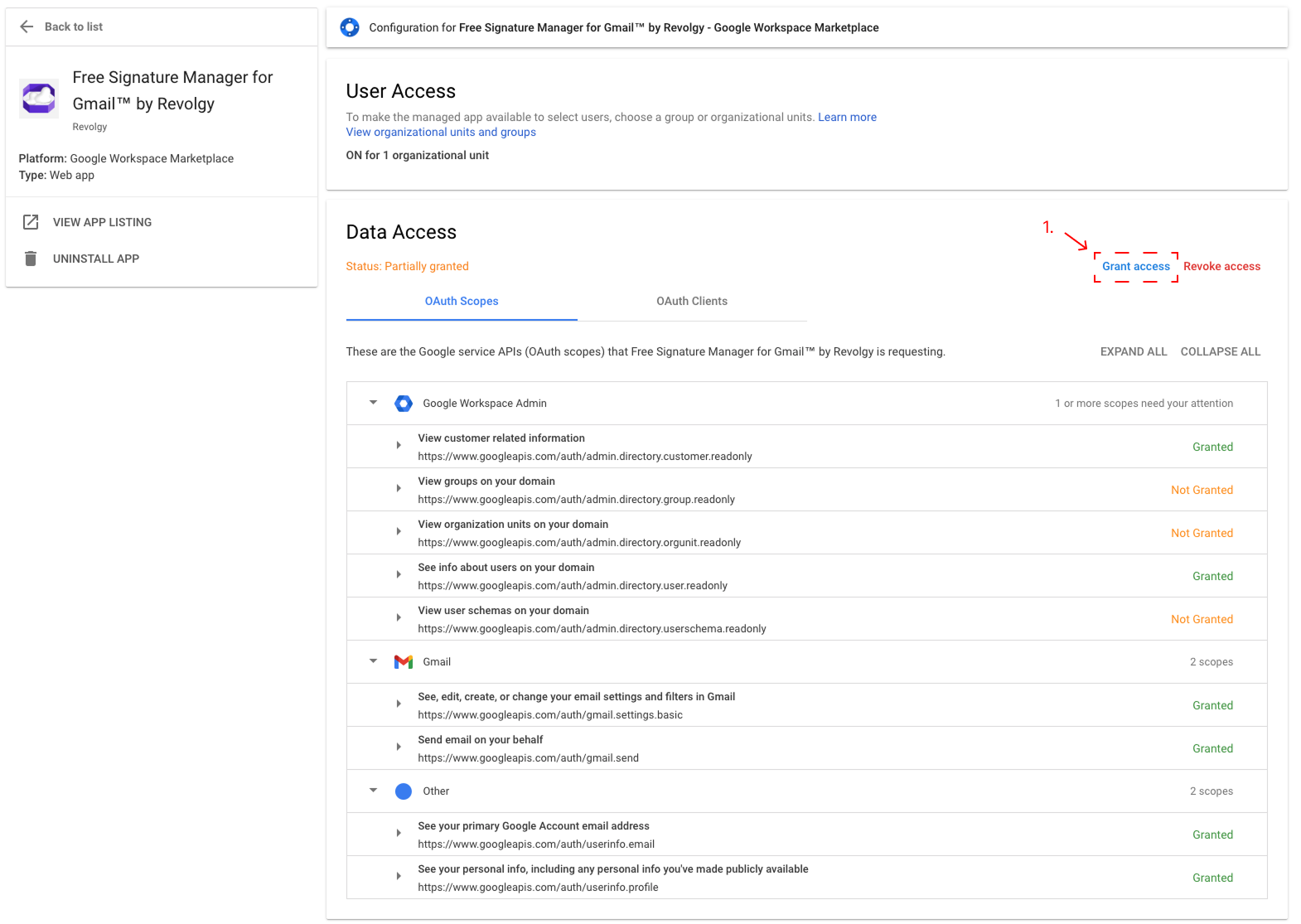Click the User Access heading

tap(401, 91)
